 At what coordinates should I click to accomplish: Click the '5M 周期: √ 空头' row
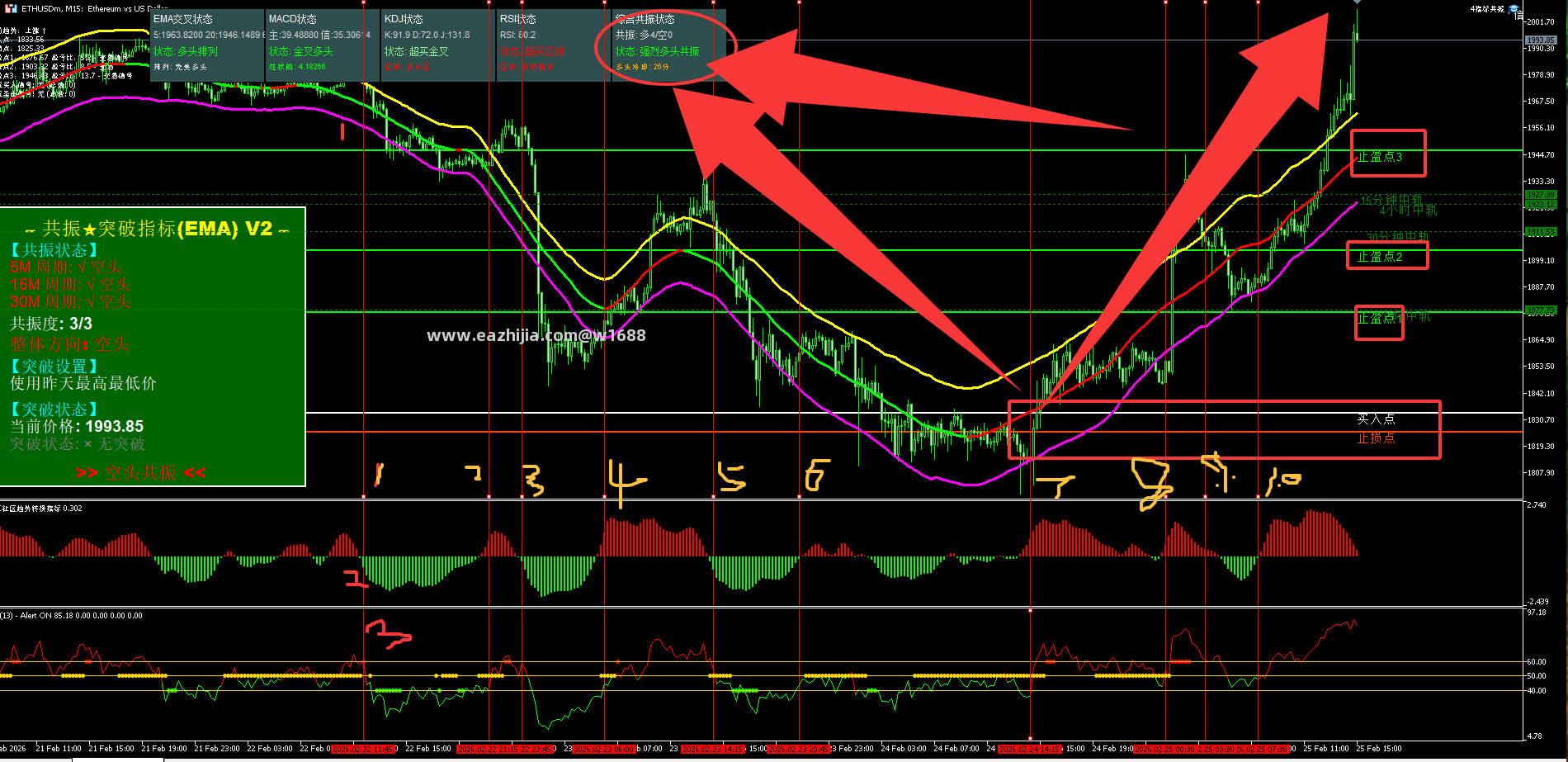click(66, 267)
